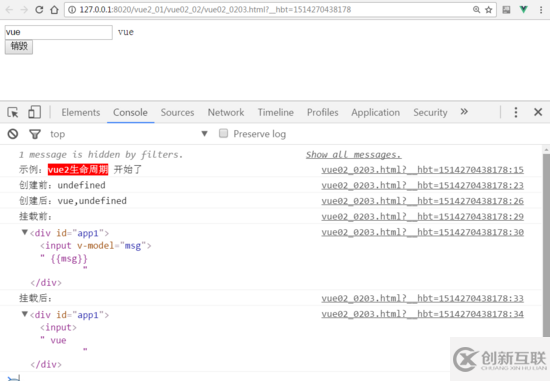Open the Vue devtools extension icon
This screenshot has height=381, width=550.
(x=523, y=9)
